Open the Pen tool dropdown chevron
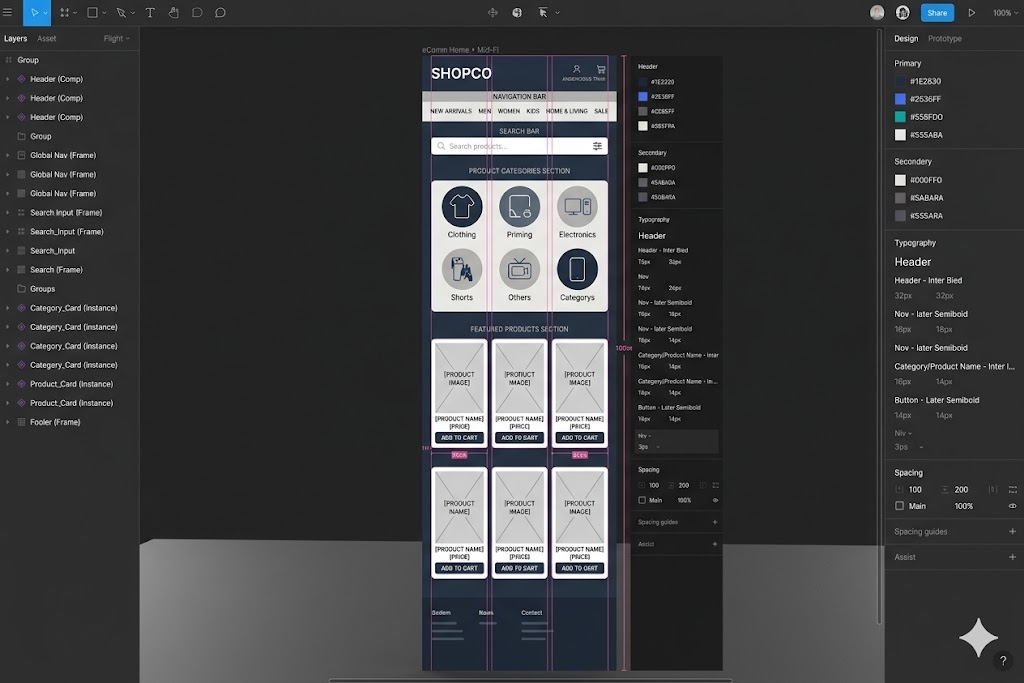Viewport: 1024px width, 683px height. click(x=133, y=13)
